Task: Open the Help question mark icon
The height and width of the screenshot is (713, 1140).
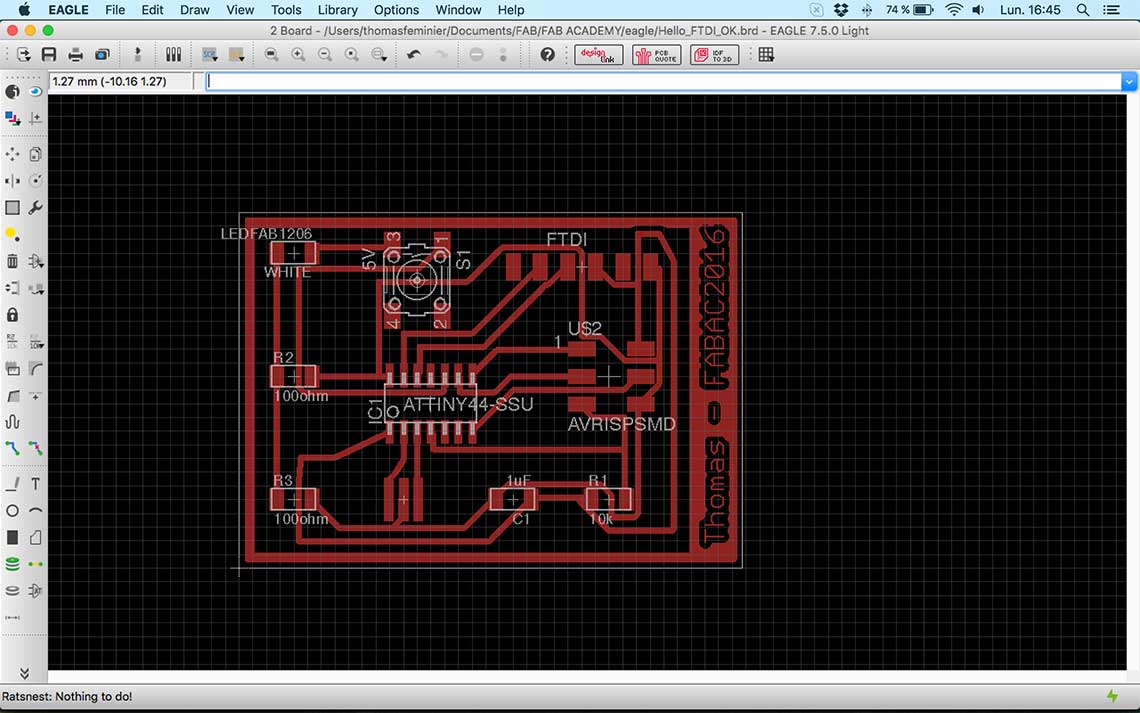Action: coord(547,55)
